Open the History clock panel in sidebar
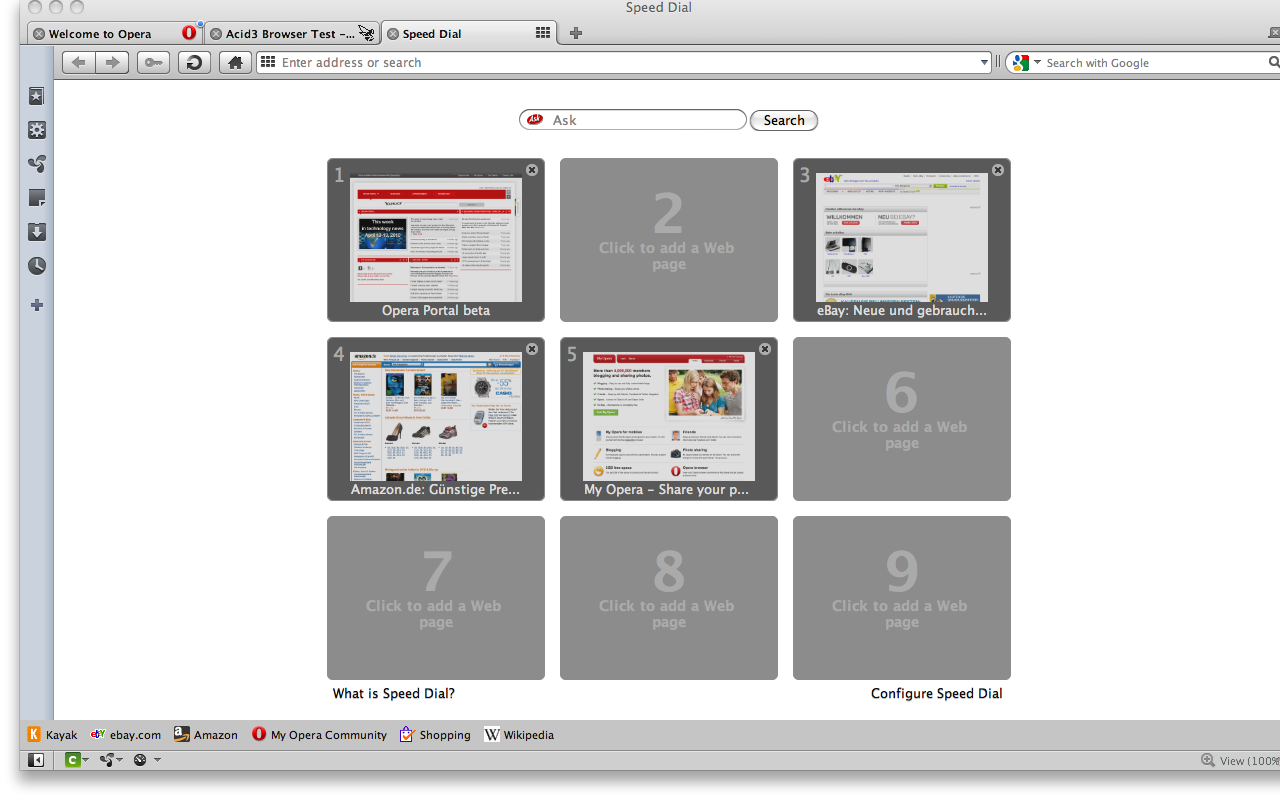 tap(36, 266)
